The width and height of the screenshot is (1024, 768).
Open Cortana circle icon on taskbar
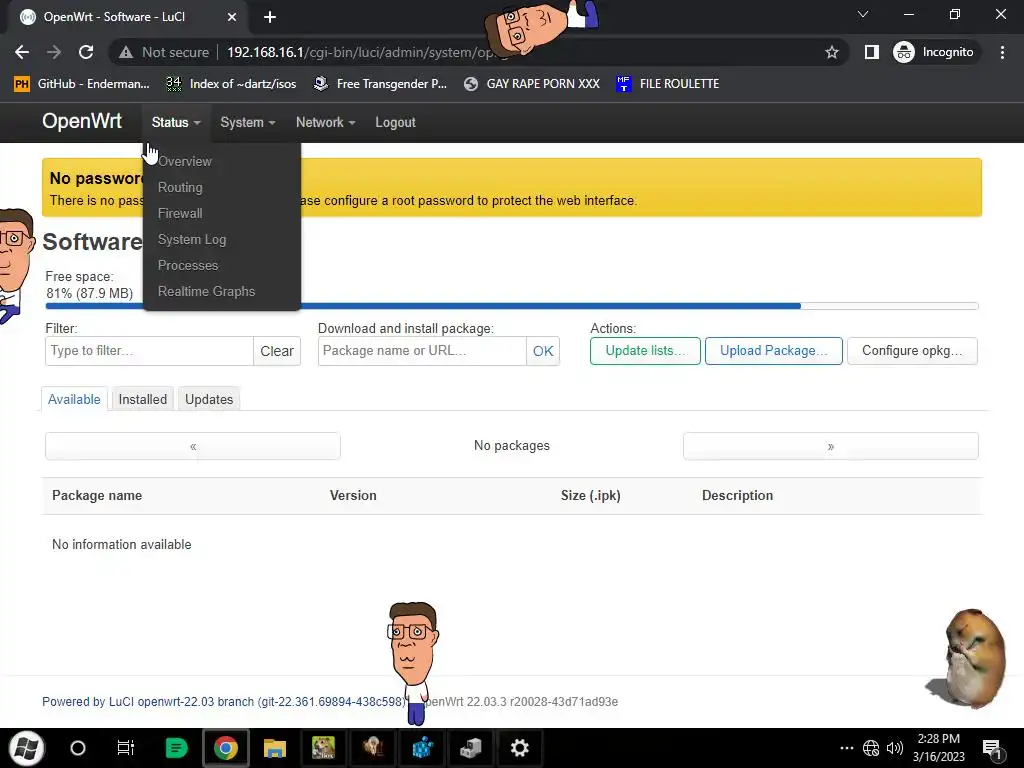pyautogui.click(x=78, y=748)
